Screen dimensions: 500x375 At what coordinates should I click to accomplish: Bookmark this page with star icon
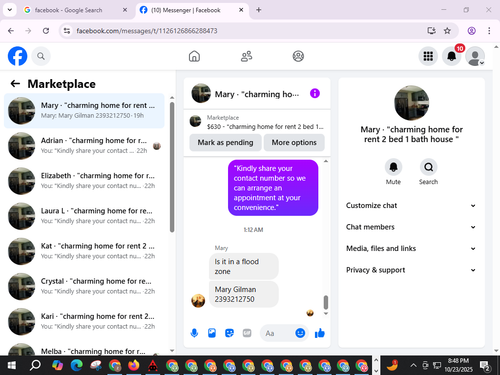(x=447, y=31)
